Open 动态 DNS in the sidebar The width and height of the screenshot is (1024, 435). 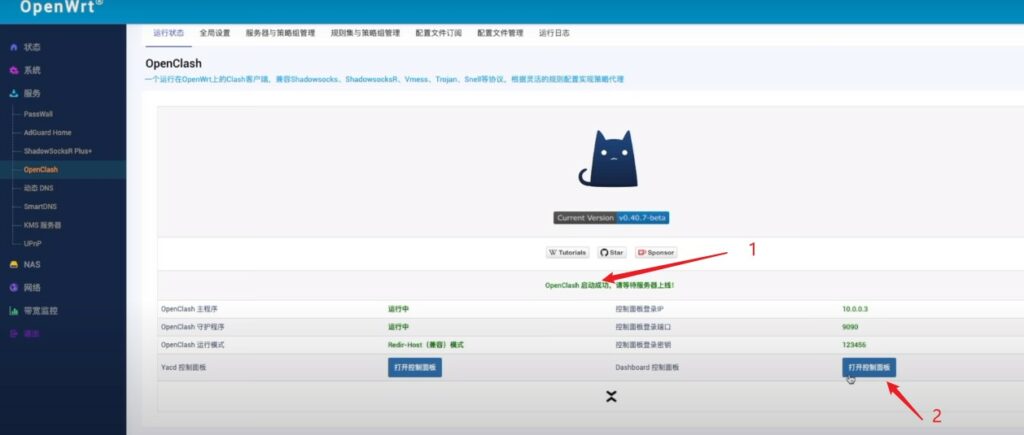point(38,188)
